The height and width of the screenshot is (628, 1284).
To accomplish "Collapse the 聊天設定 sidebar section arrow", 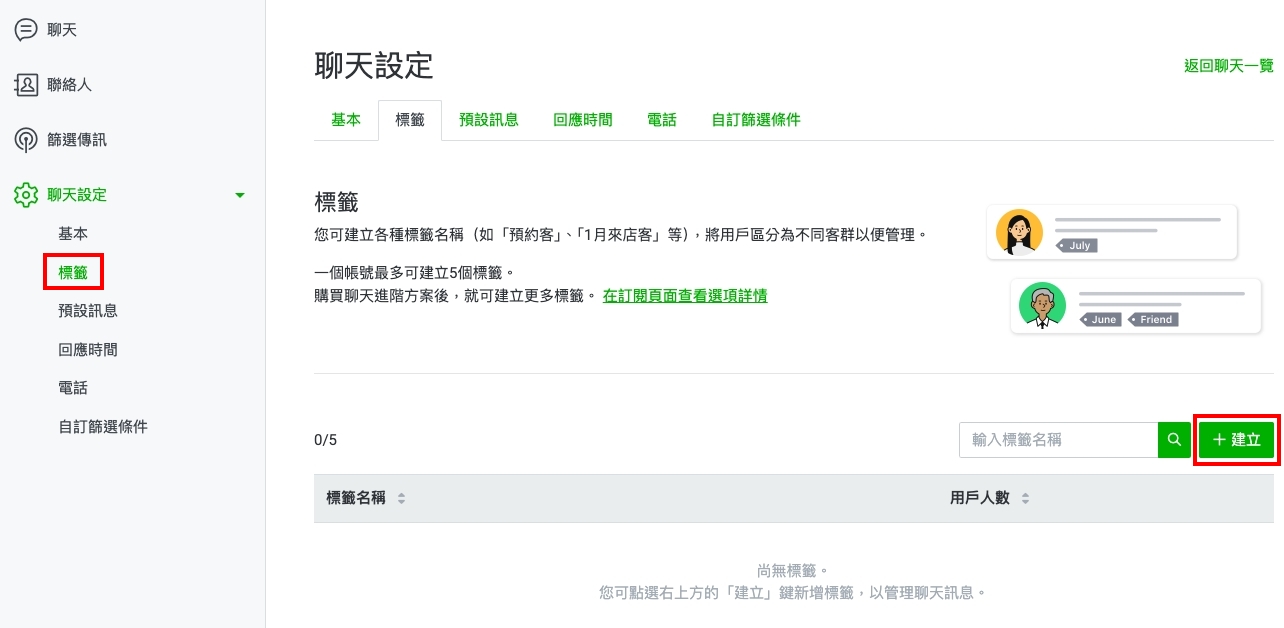I will tap(240, 195).
